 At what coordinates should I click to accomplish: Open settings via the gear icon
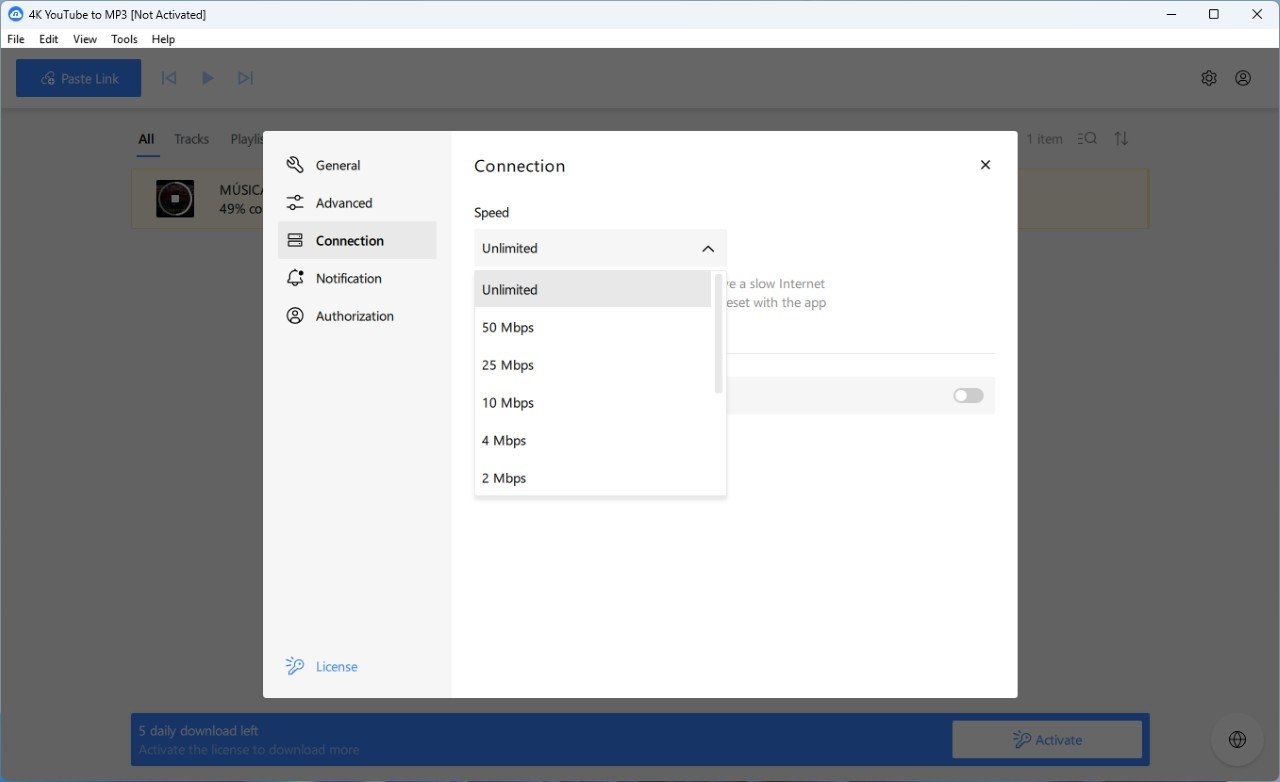click(x=1209, y=78)
